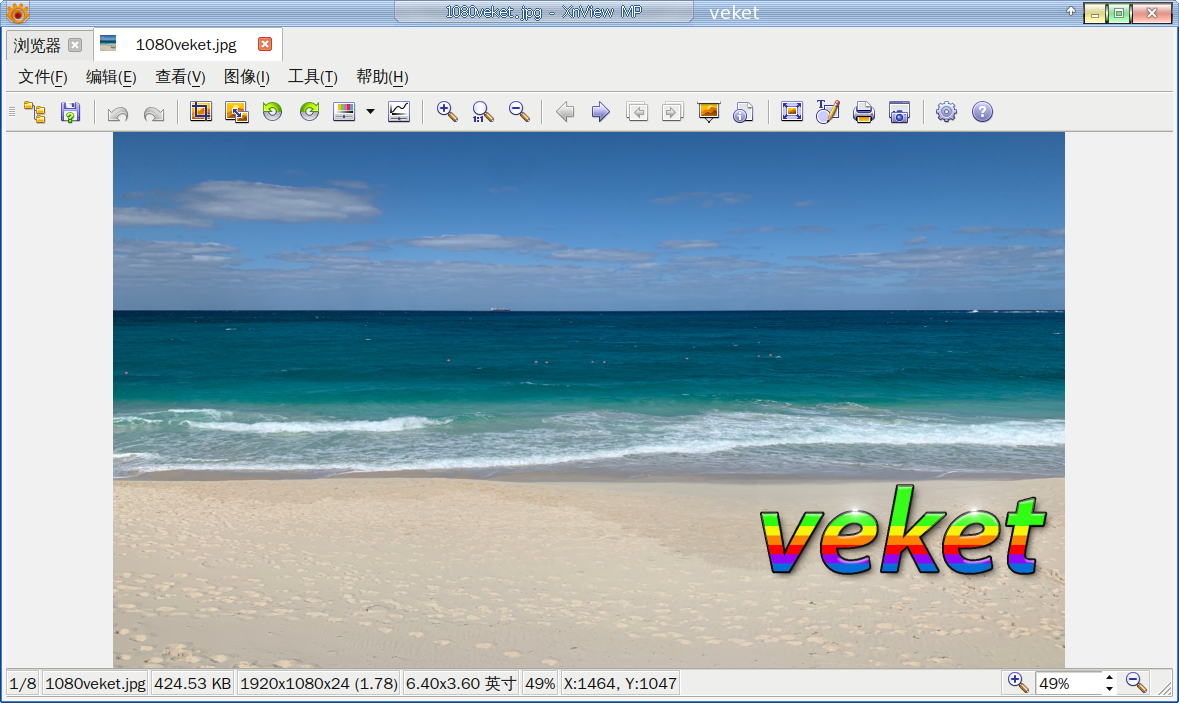
Task: Select the 1080veket.jpg tab
Action: click(x=186, y=44)
